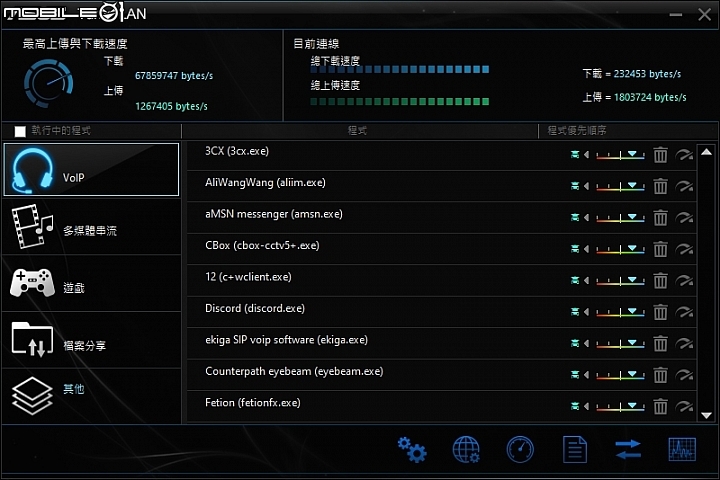Click left arrow expander on 3CX row
The width and height of the screenshot is (720, 480).
[586, 155]
